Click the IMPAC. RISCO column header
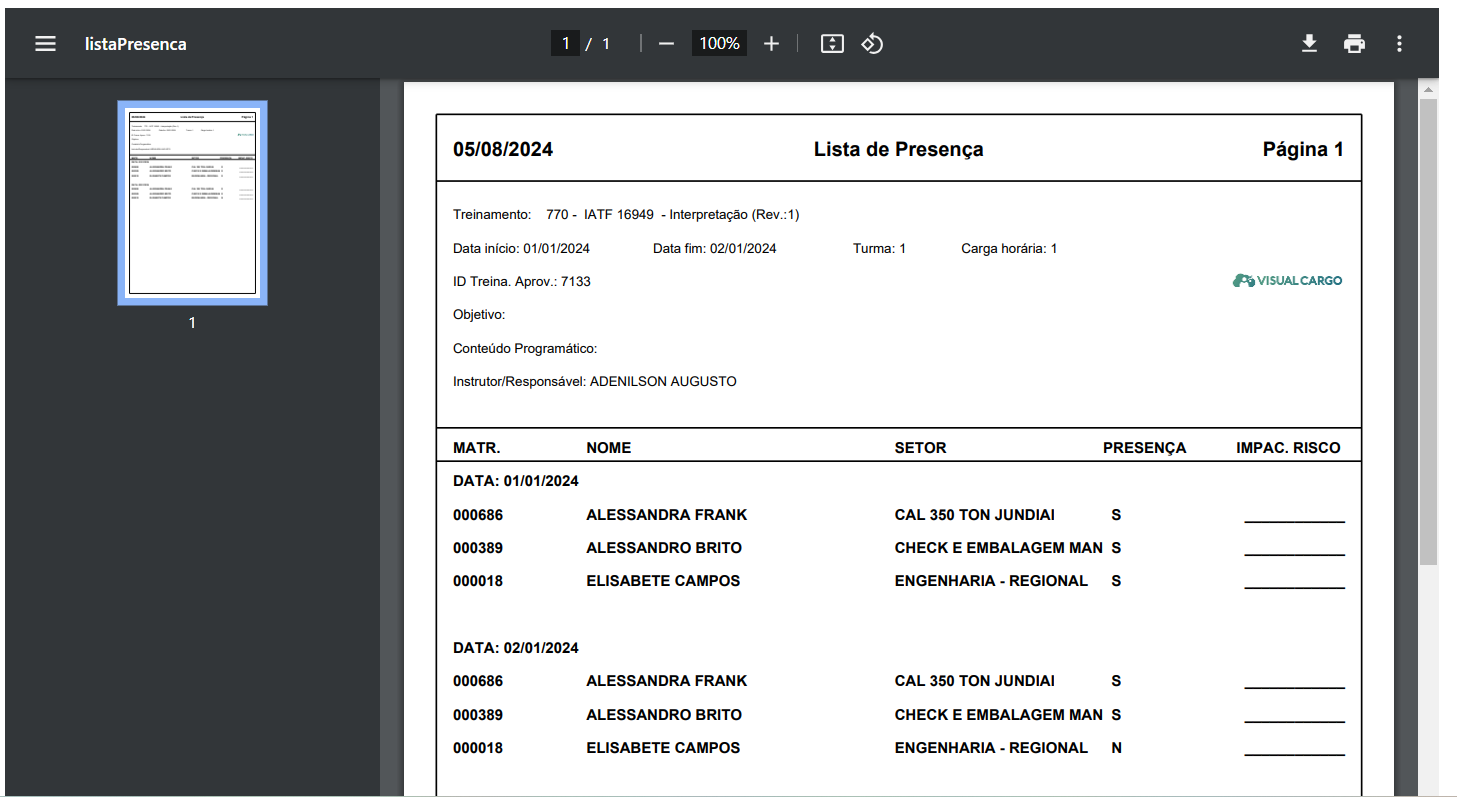1457x797 pixels. [x=1288, y=448]
